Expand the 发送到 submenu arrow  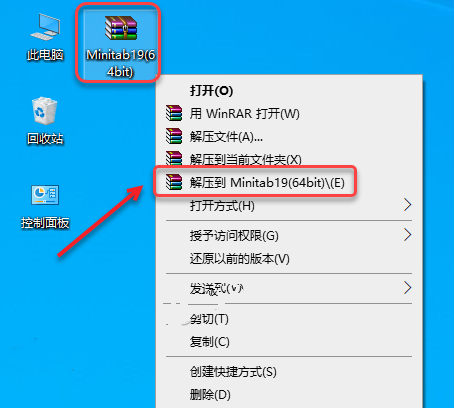(407, 287)
